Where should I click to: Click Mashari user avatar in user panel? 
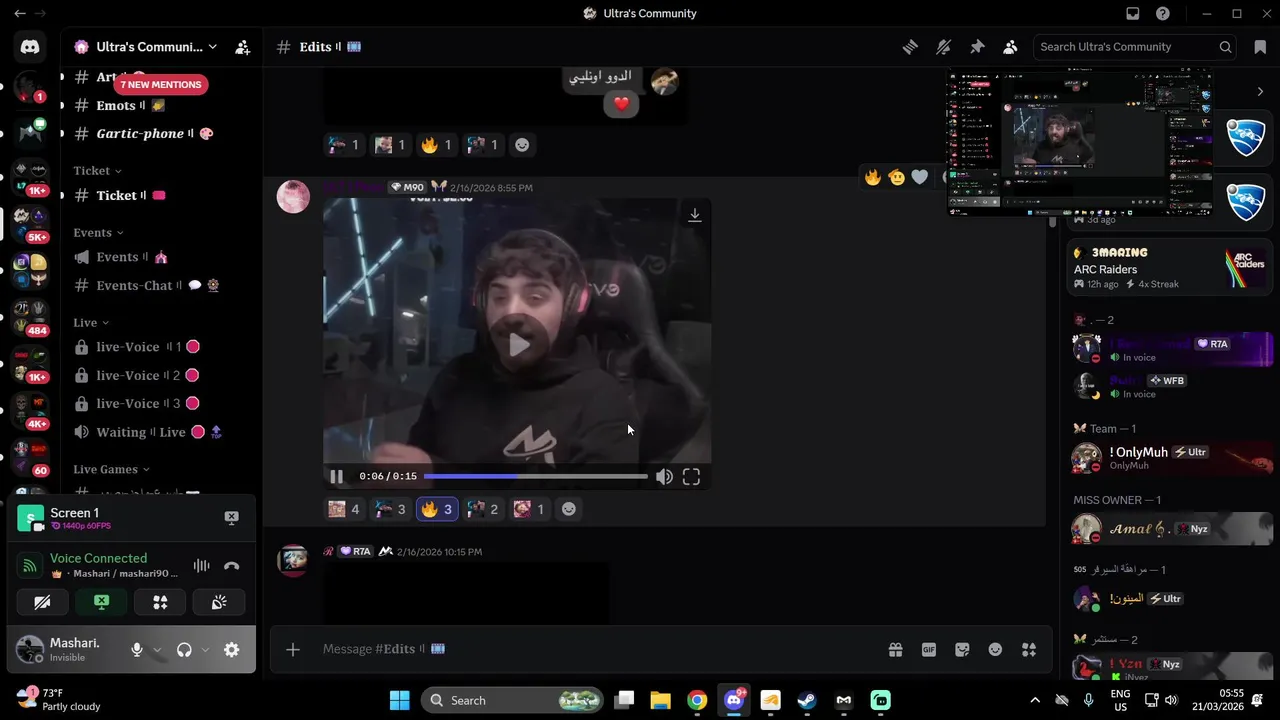tap(30, 650)
